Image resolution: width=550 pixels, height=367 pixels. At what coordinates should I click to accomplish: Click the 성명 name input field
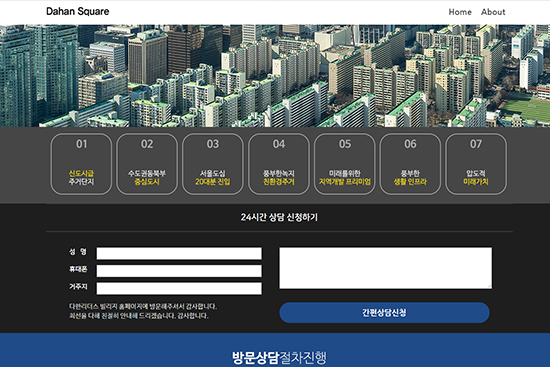coord(179,253)
